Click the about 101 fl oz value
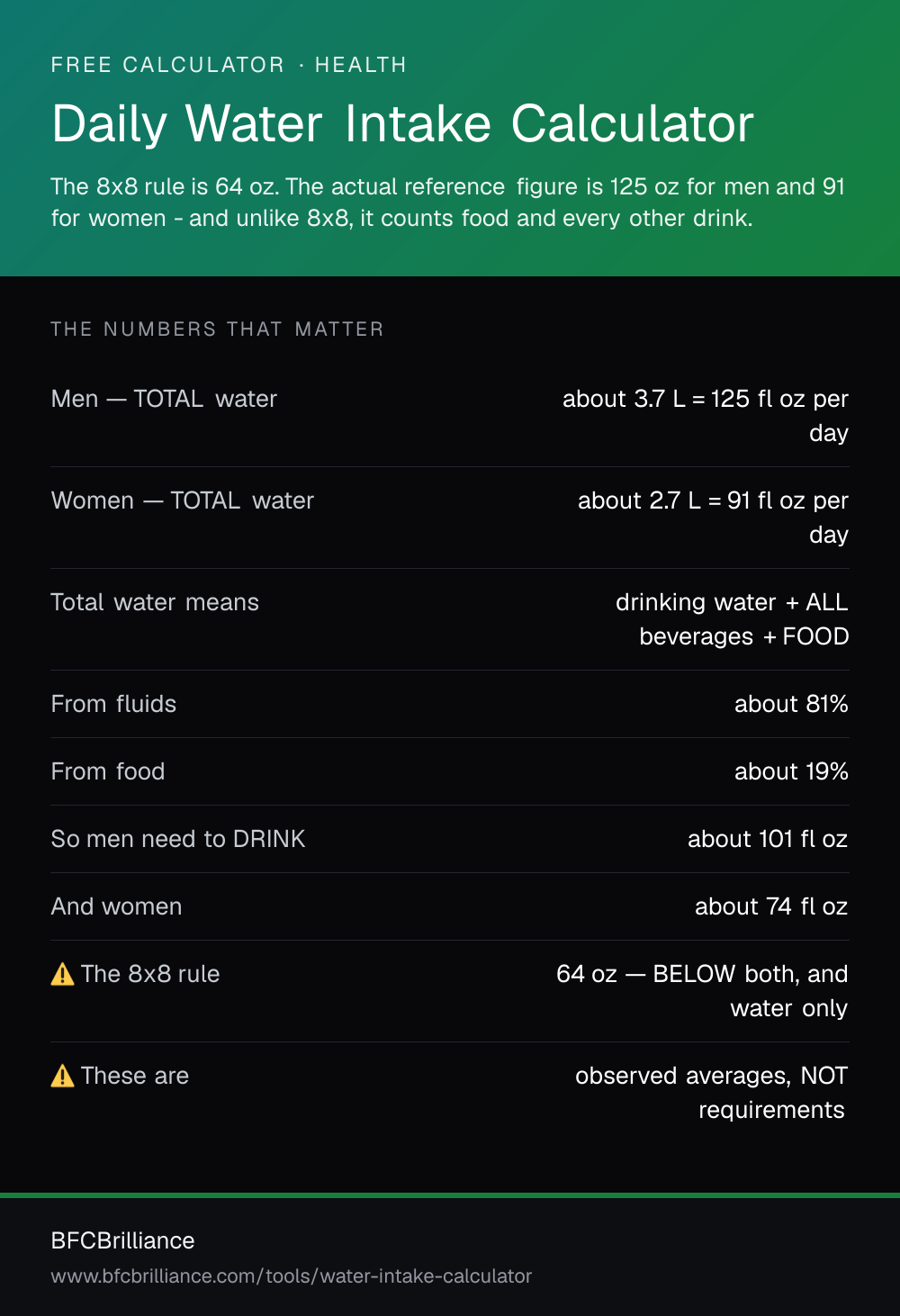This screenshot has height=1316, width=900. pyautogui.click(x=768, y=839)
